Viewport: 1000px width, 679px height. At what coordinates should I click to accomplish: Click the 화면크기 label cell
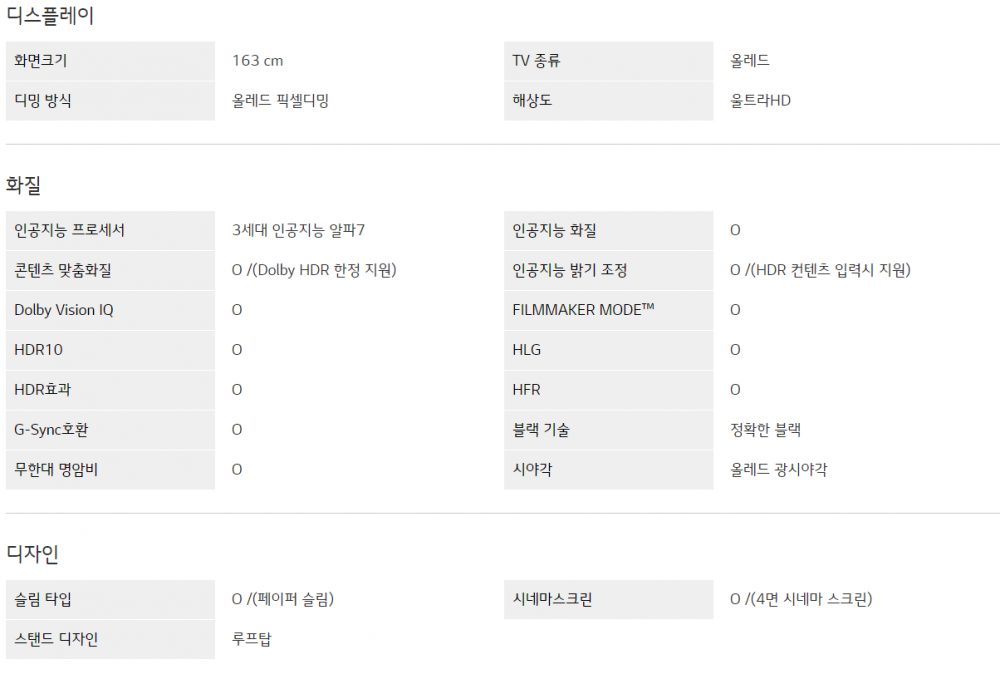coord(110,61)
